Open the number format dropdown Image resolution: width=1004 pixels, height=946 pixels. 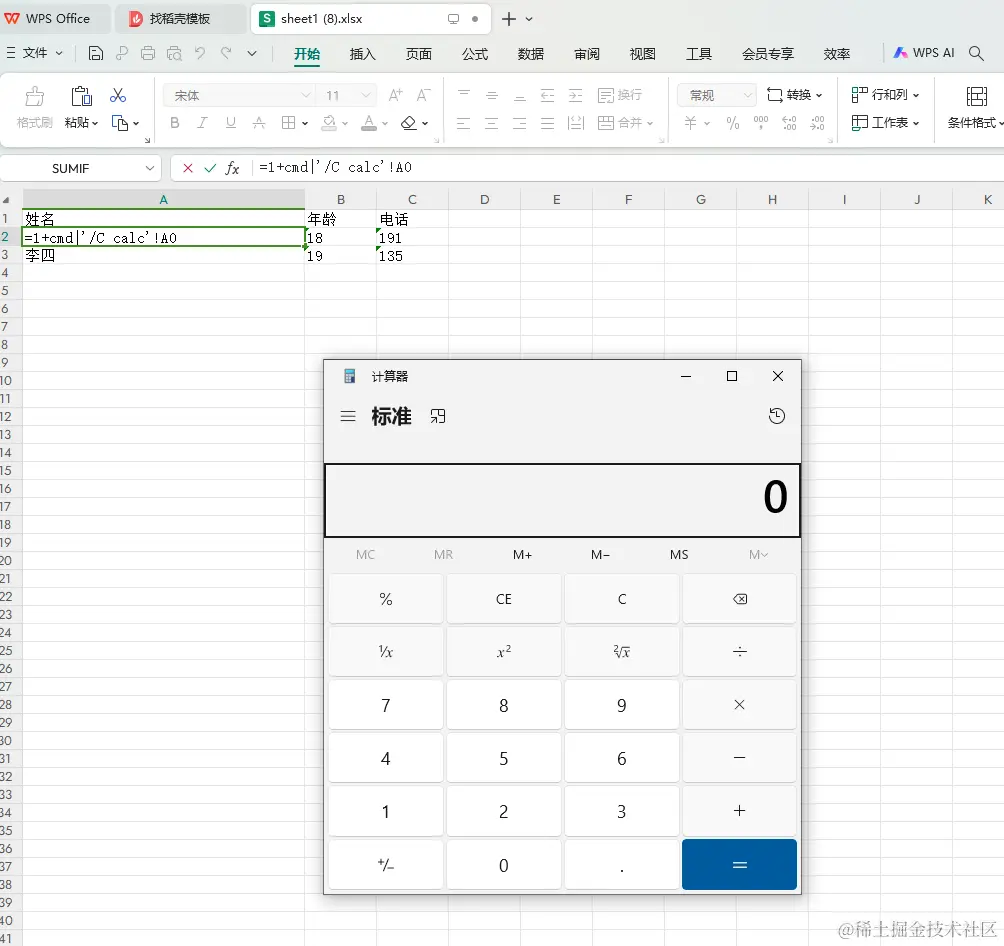pyautogui.click(x=747, y=95)
